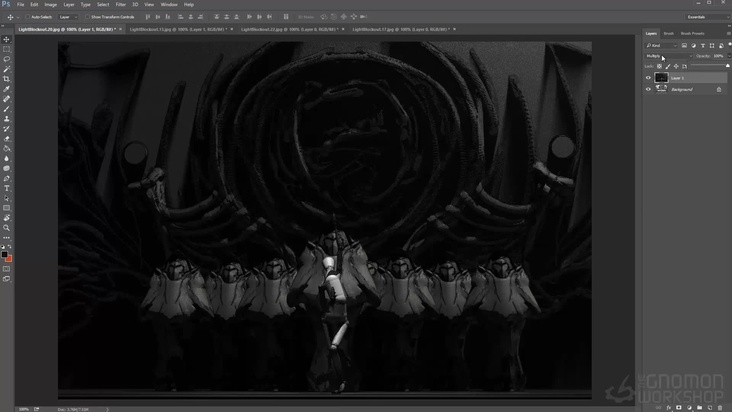
Task: Select the Brush tool
Action: (x=7, y=109)
